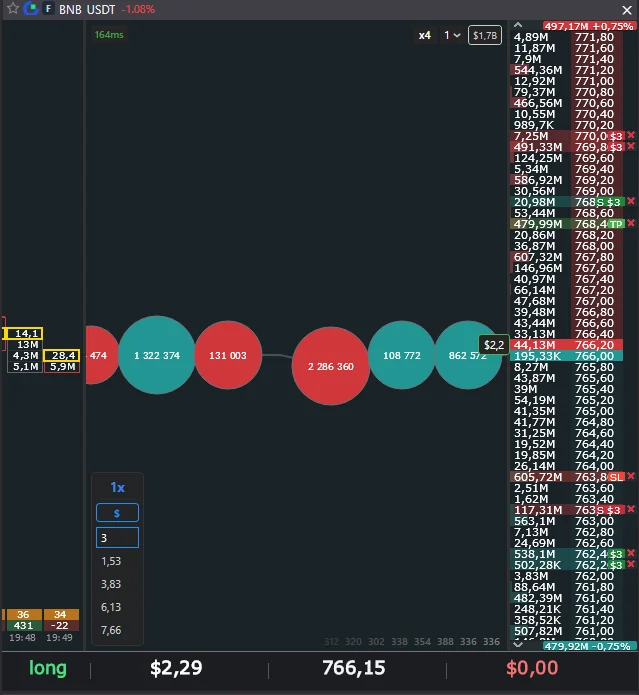Open the price step dropdown showing 1

pos(452,35)
